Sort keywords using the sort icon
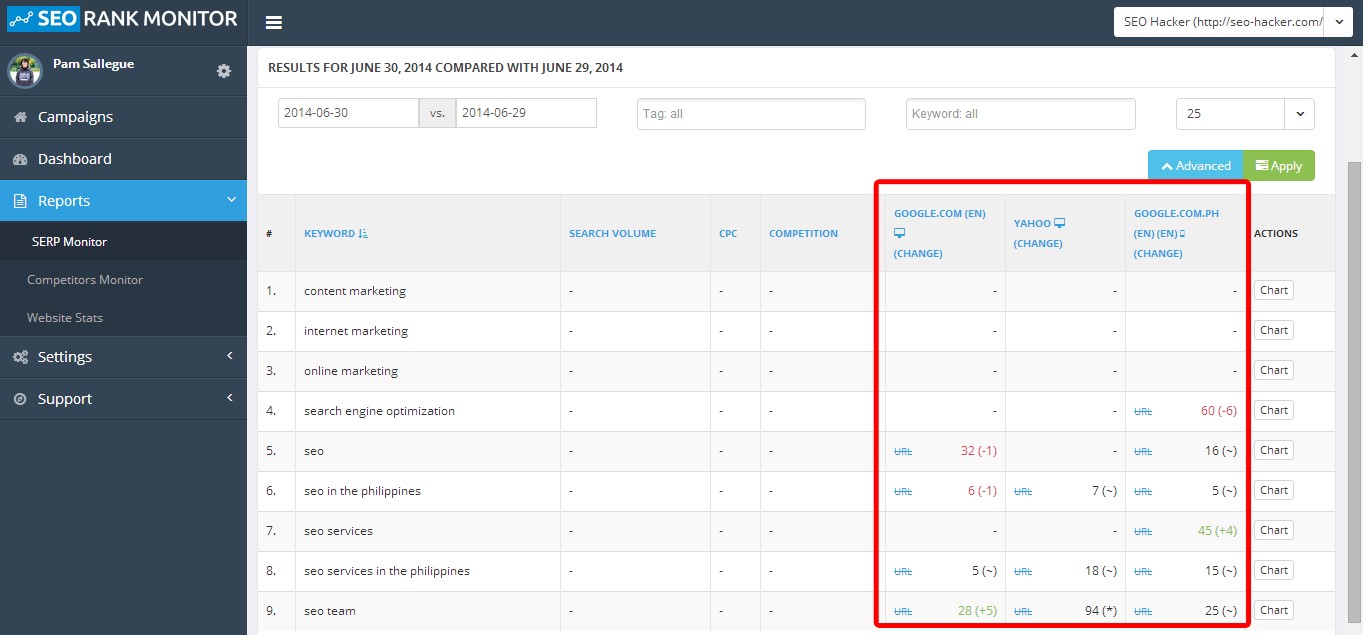Screen dimensions: 1363x635 tap(363, 233)
